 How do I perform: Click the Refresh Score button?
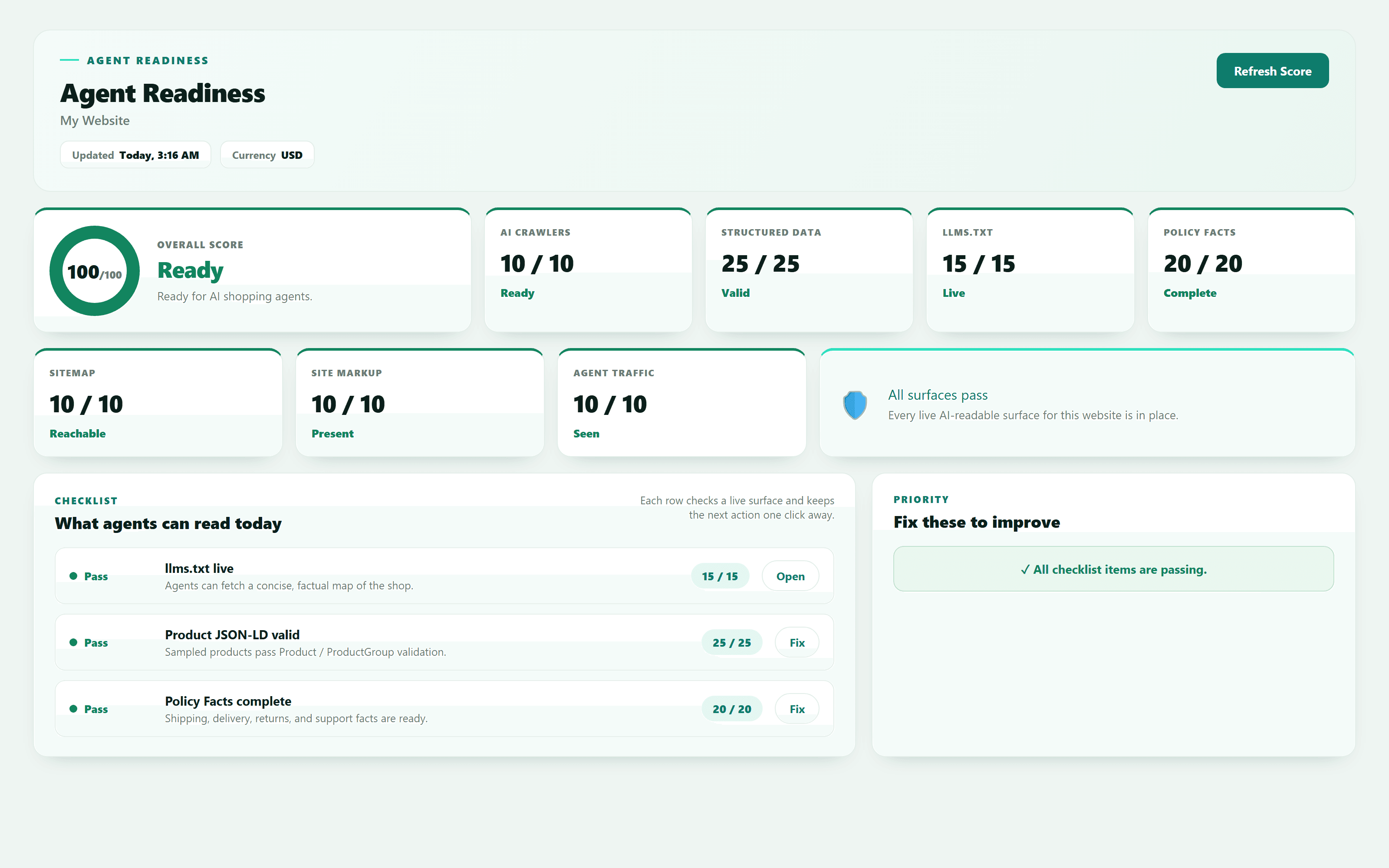(x=1272, y=71)
